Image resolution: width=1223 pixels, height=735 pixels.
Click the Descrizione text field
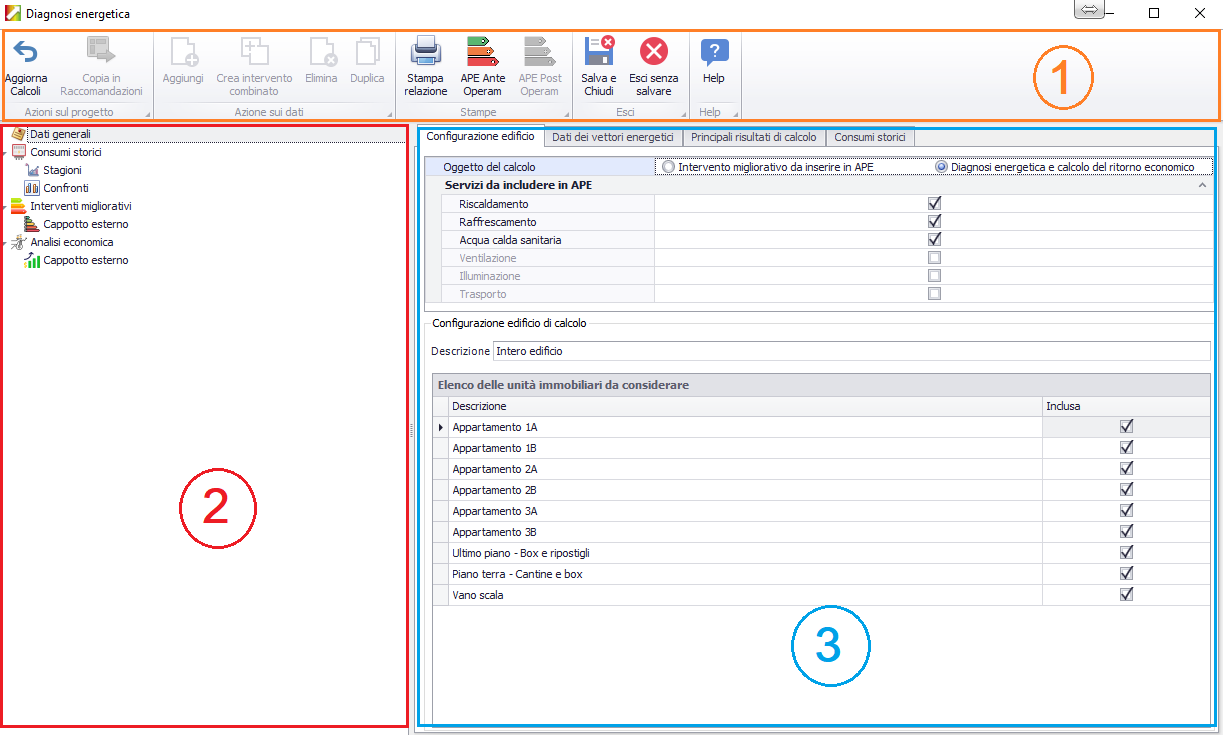tap(850, 351)
